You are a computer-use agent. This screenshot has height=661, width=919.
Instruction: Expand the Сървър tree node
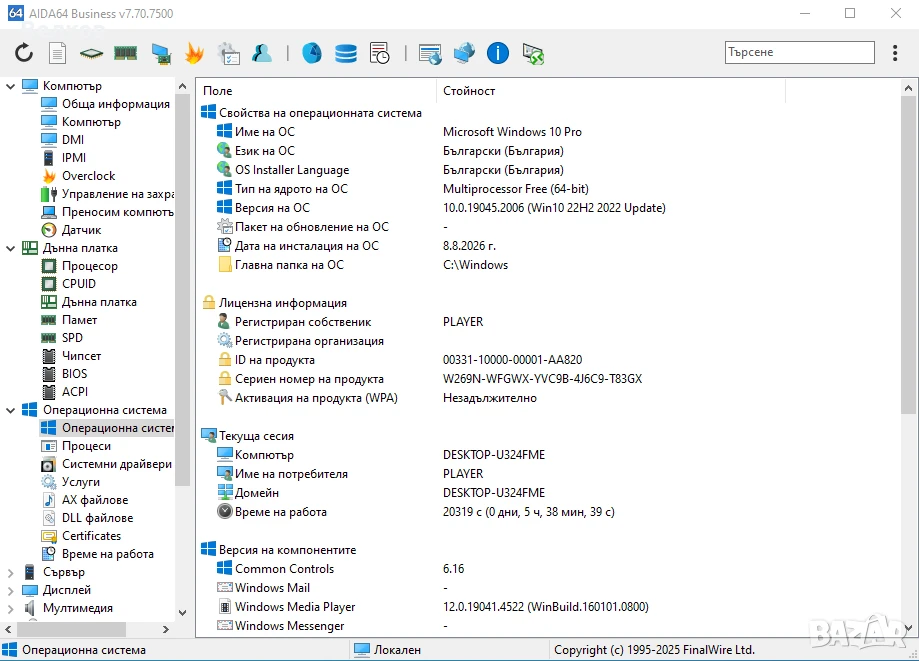click(10, 573)
